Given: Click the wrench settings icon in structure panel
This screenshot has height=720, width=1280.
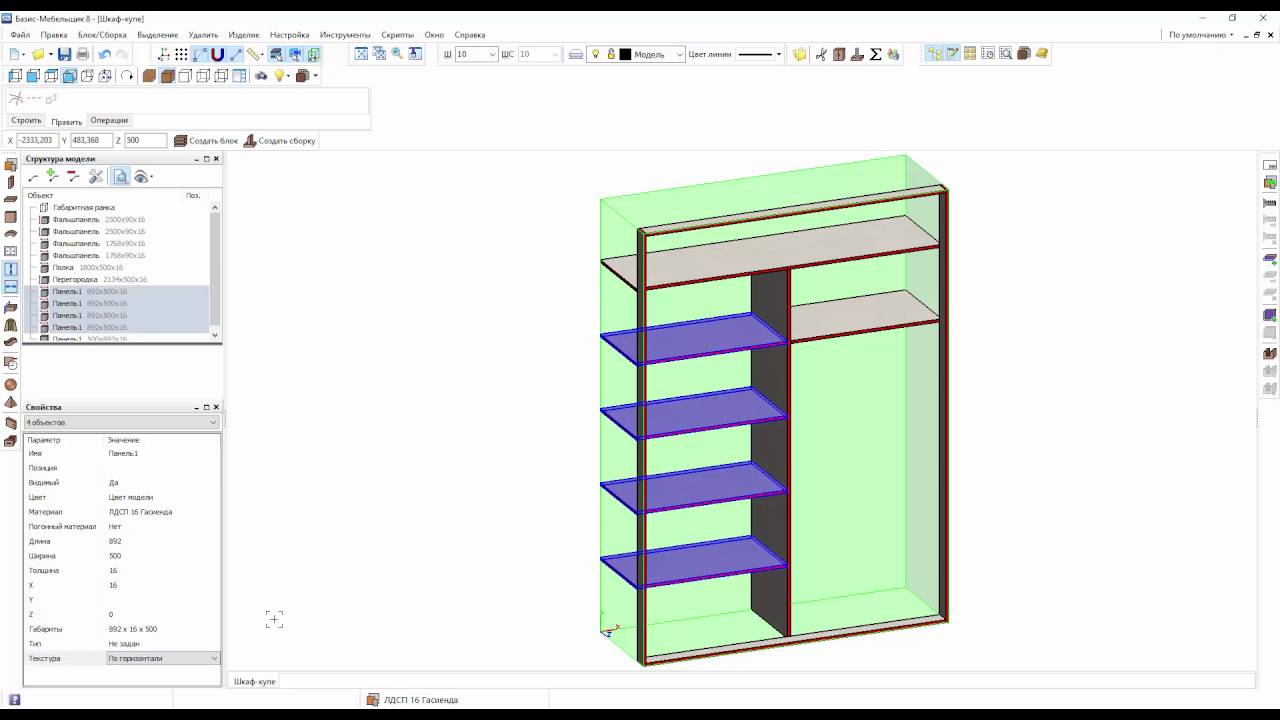Looking at the screenshot, I should (96, 177).
